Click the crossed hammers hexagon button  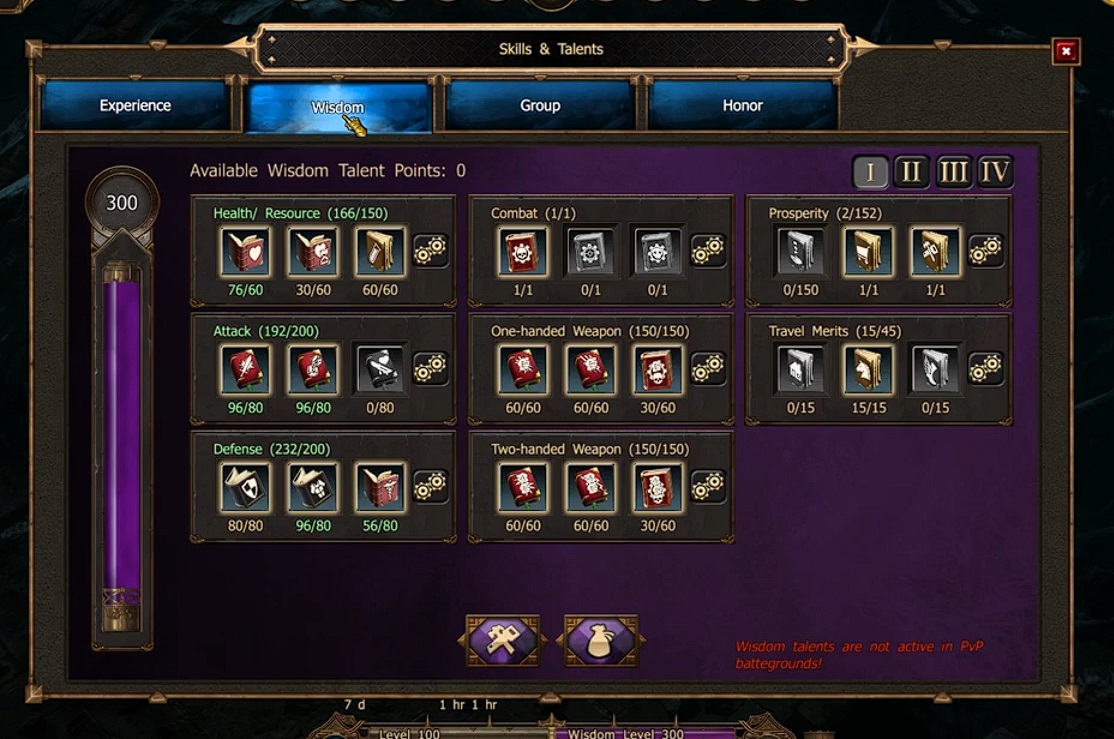[x=503, y=640]
